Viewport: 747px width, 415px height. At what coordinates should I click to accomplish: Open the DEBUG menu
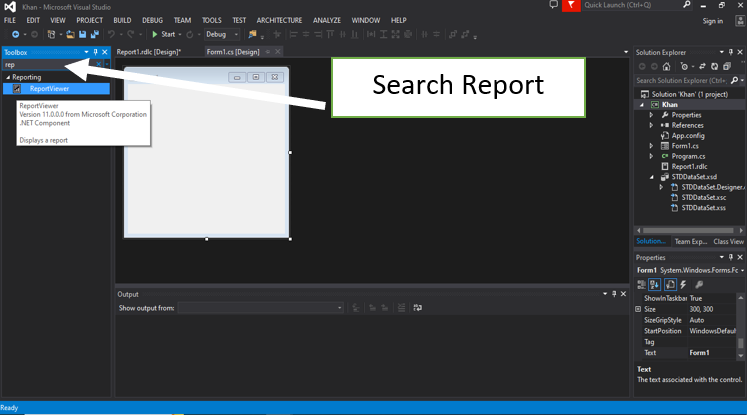(152, 20)
